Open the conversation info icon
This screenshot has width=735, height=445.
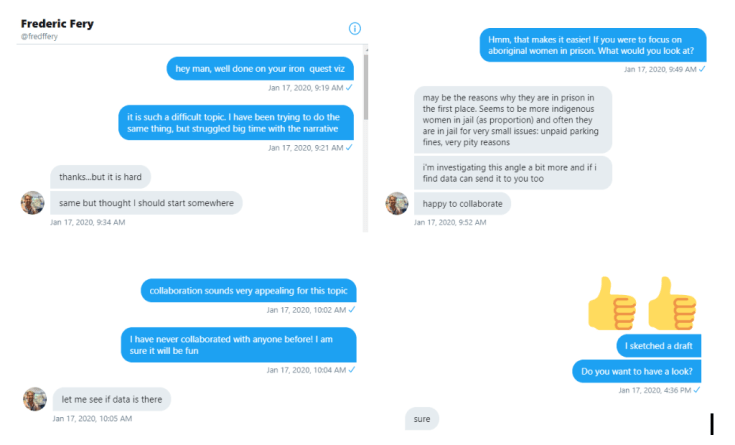pos(354,28)
